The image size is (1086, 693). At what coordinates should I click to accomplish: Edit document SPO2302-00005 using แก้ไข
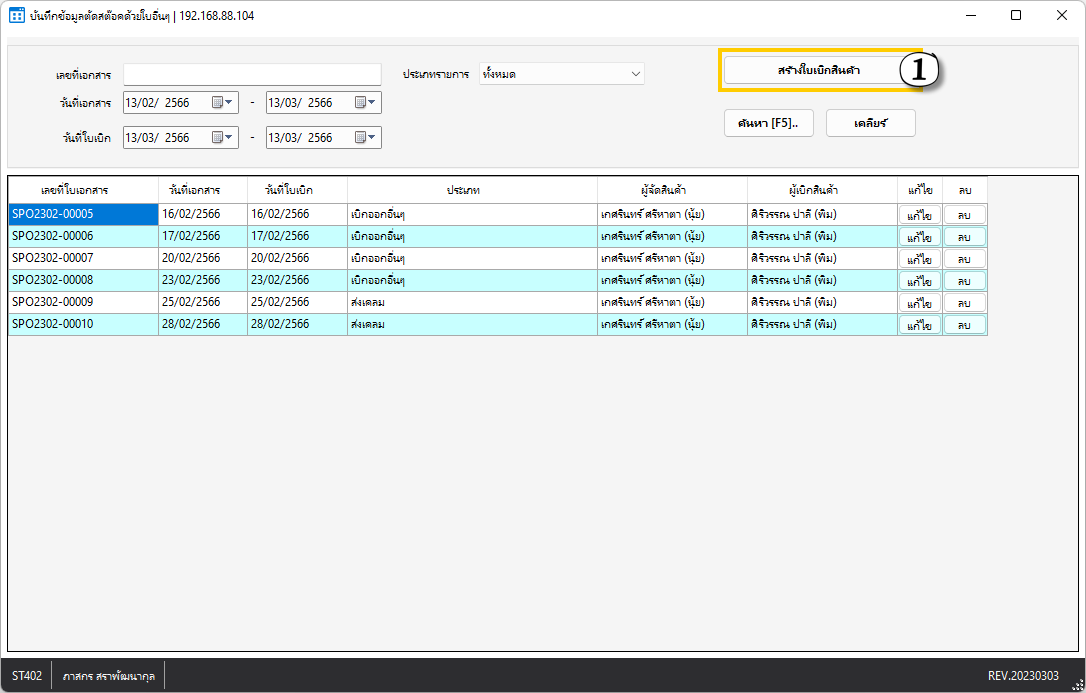[x=919, y=215]
